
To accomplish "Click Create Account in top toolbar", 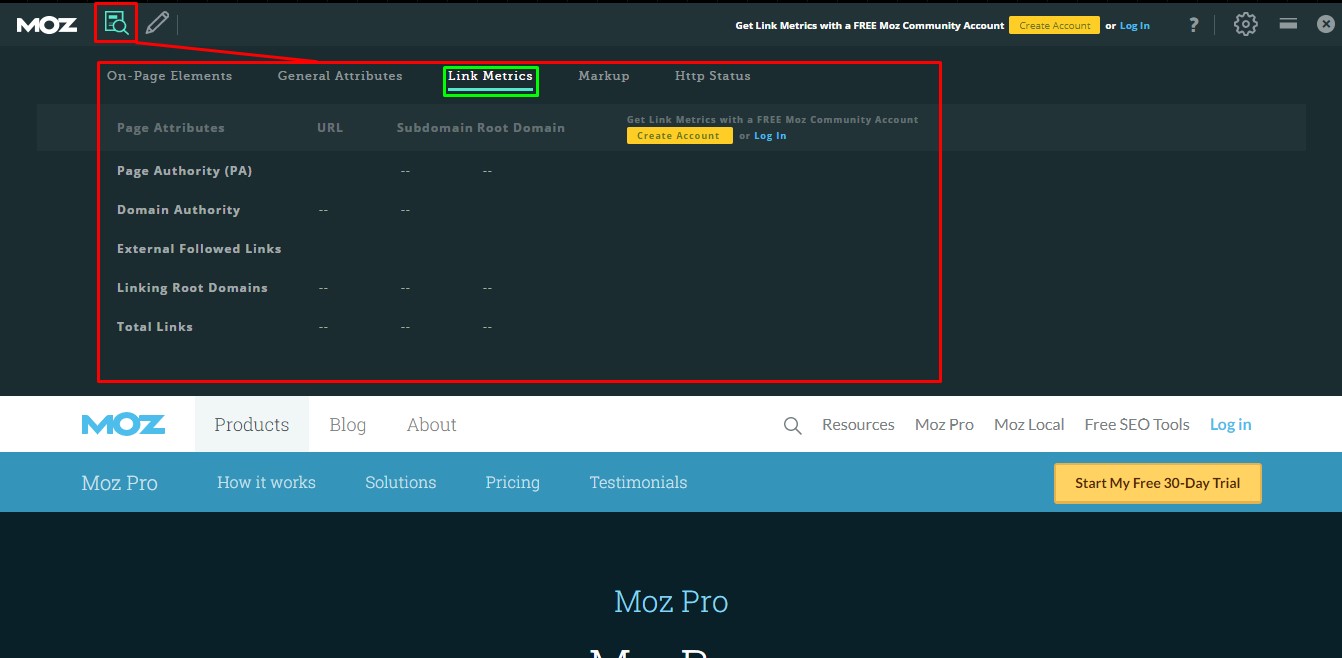I will 1054,25.
